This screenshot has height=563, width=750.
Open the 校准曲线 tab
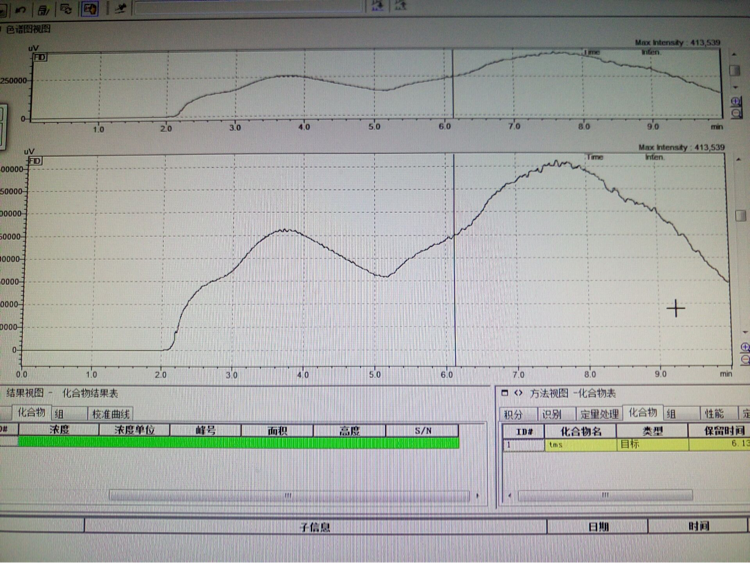110,414
